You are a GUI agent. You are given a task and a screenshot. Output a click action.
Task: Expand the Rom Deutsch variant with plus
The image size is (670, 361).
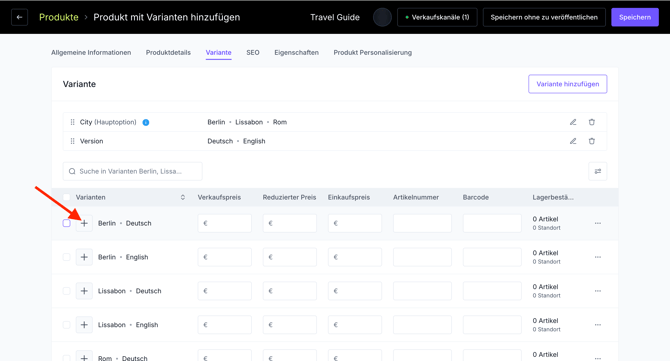pos(84,357)
